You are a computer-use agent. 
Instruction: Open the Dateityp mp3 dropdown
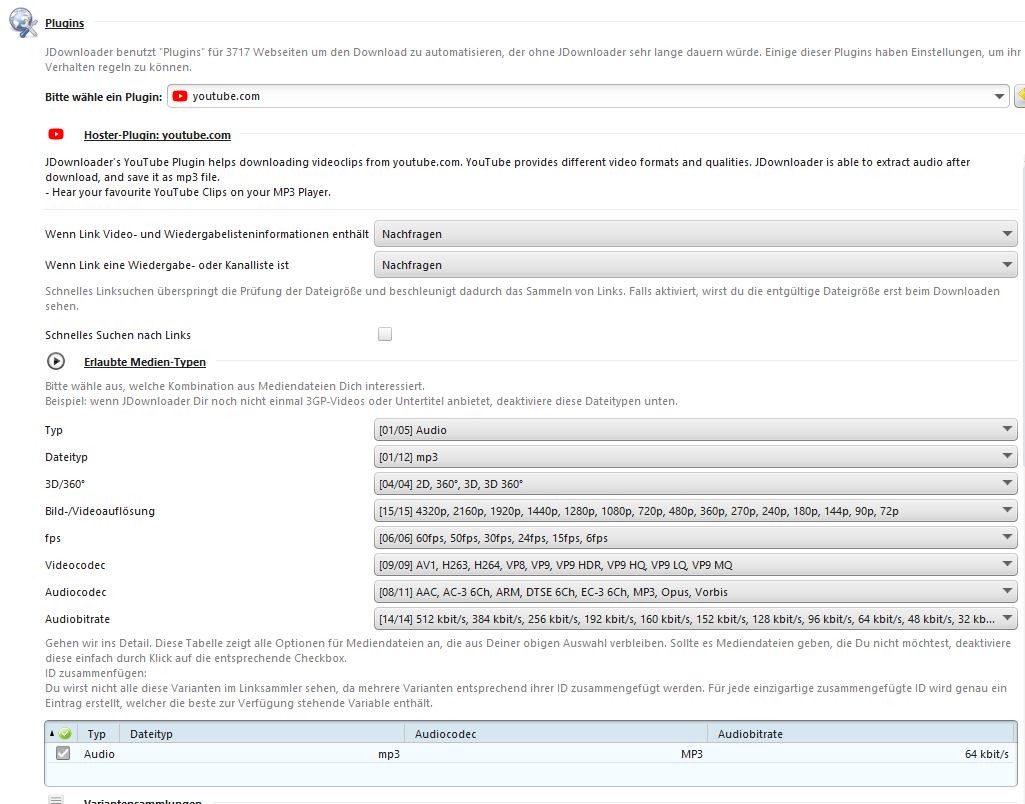click(x=696, y=457)
